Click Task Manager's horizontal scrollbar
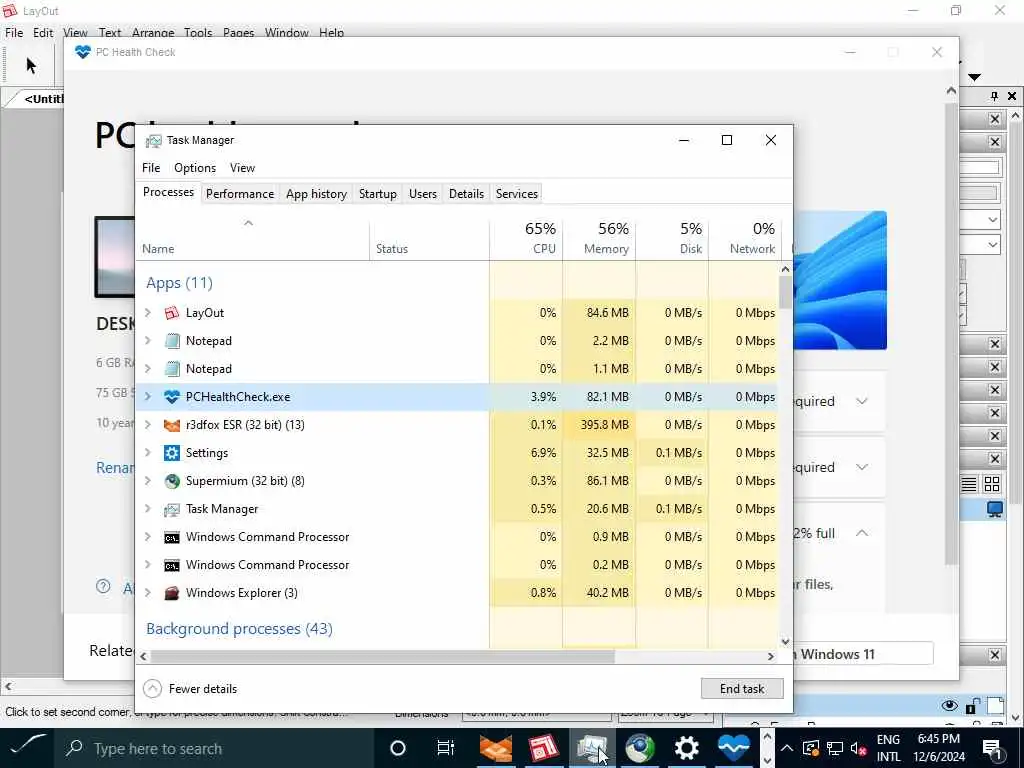This screenshot has width=1024, height=768. [x=383, y=656]
